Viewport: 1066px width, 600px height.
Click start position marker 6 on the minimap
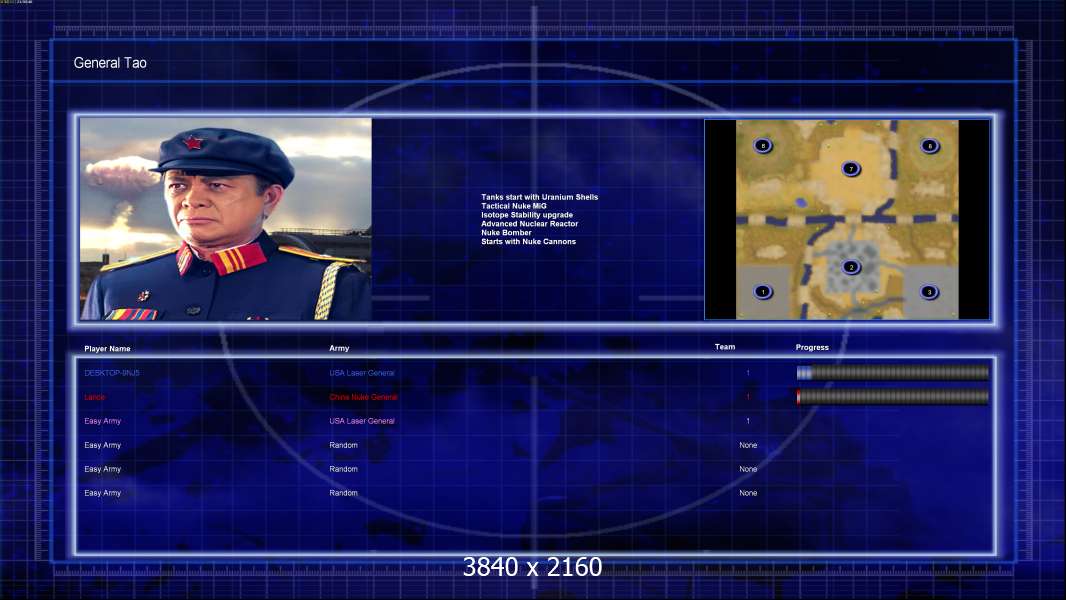tap(929, 145)
